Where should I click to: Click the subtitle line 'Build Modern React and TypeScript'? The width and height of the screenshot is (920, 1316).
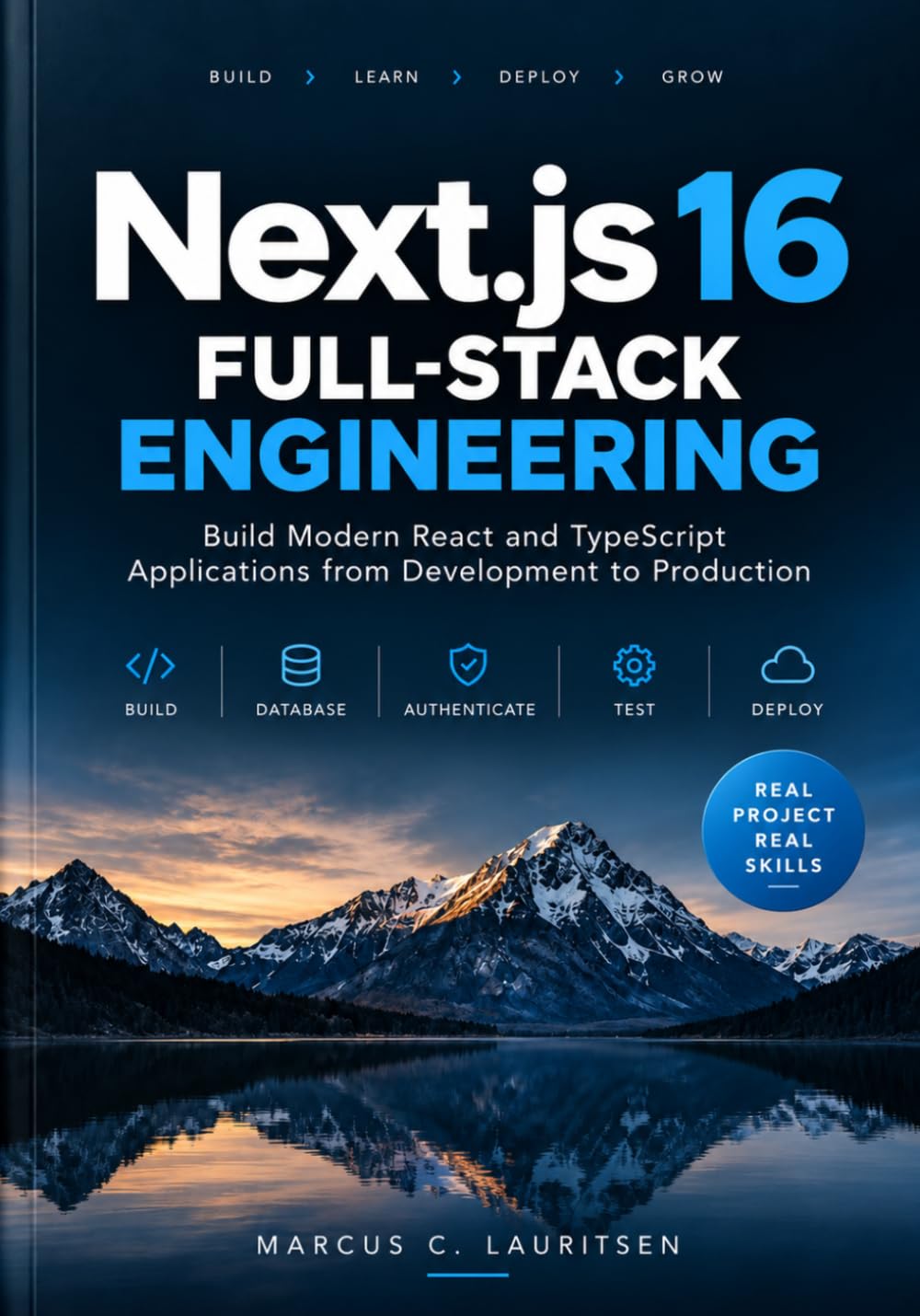[465, 536]
